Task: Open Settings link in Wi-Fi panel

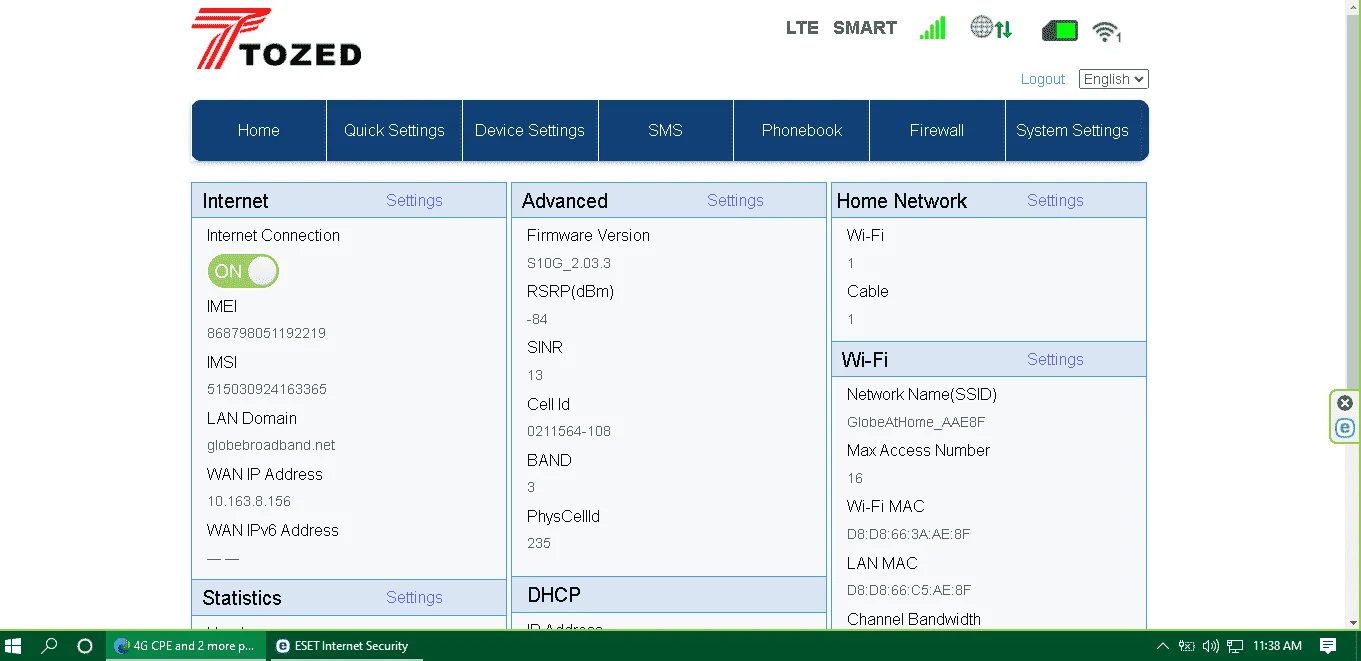Action: [1055, 359]
